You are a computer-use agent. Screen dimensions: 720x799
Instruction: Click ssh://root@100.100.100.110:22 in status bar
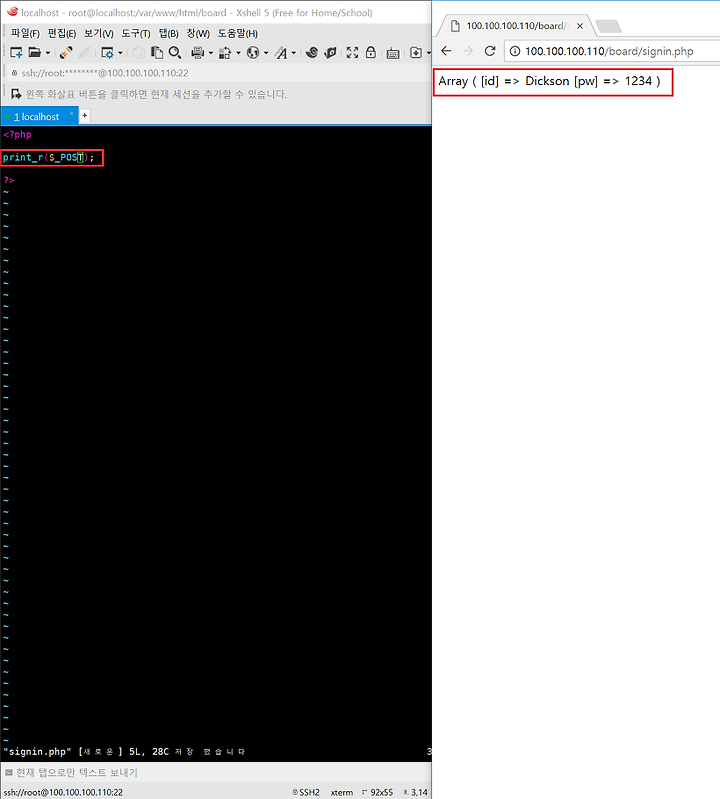click(x=63, y=792)
